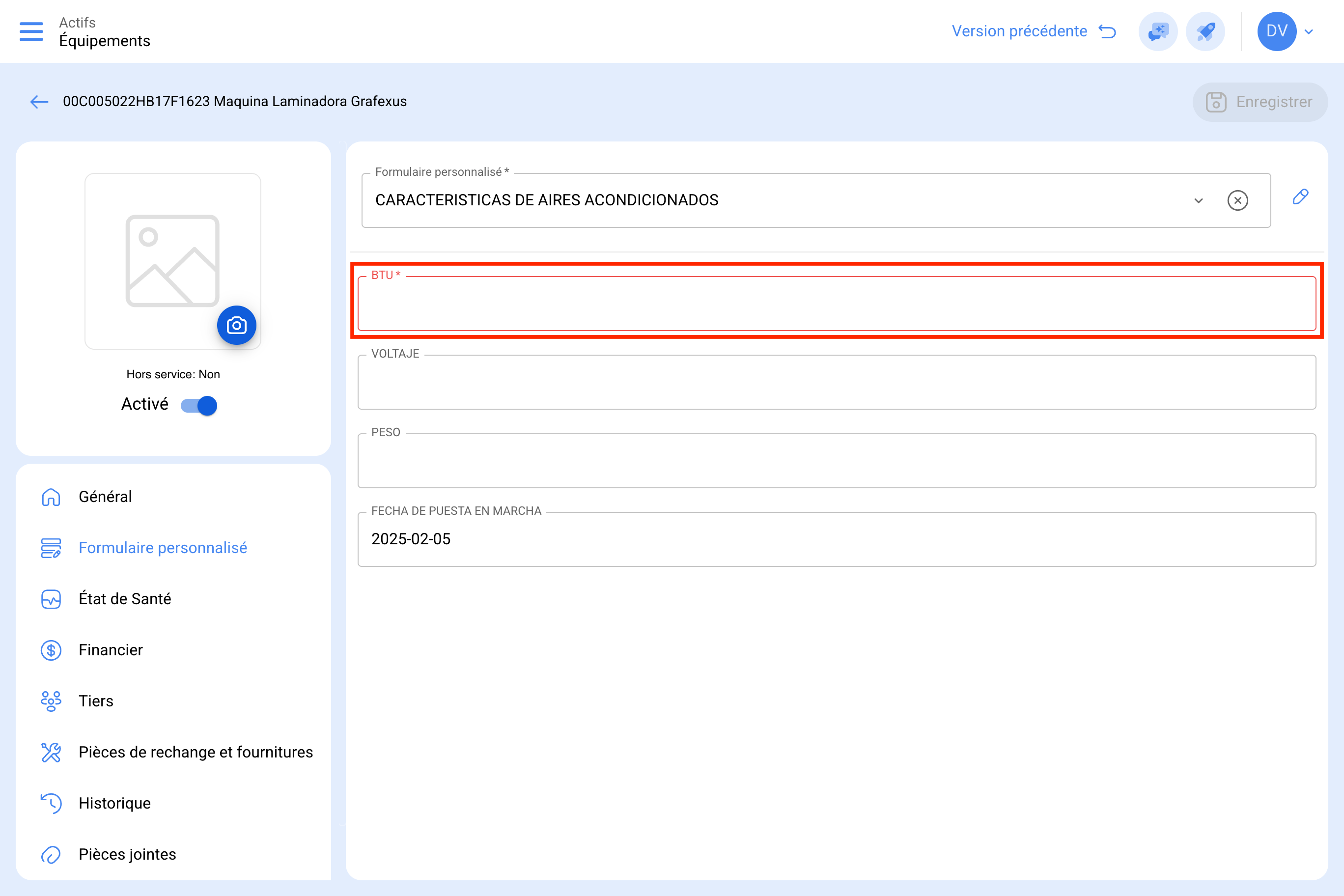This screenshot has width=1344, height=896.
Task: Open the DV user avatar
Action: pos(1277,31)
